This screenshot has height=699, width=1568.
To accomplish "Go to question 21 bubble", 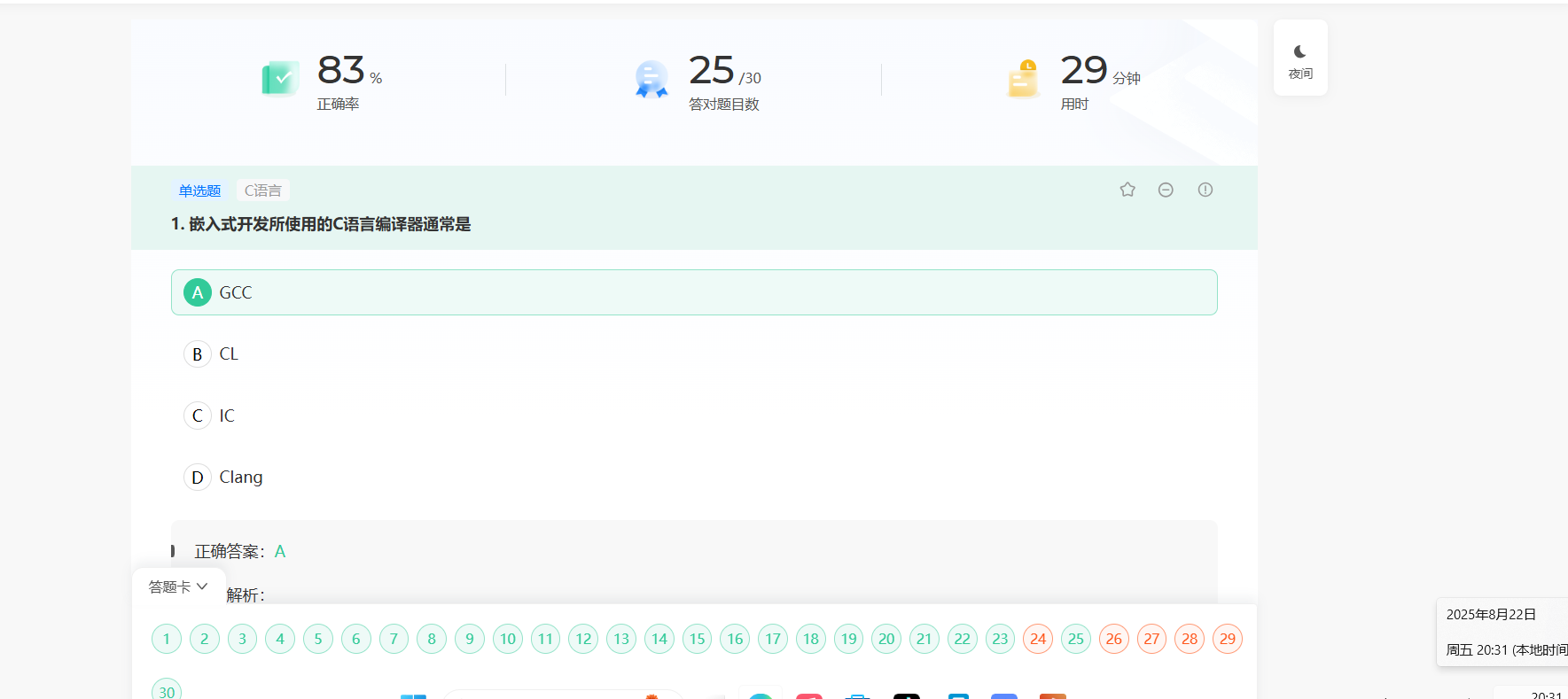I will pos(924,639).
